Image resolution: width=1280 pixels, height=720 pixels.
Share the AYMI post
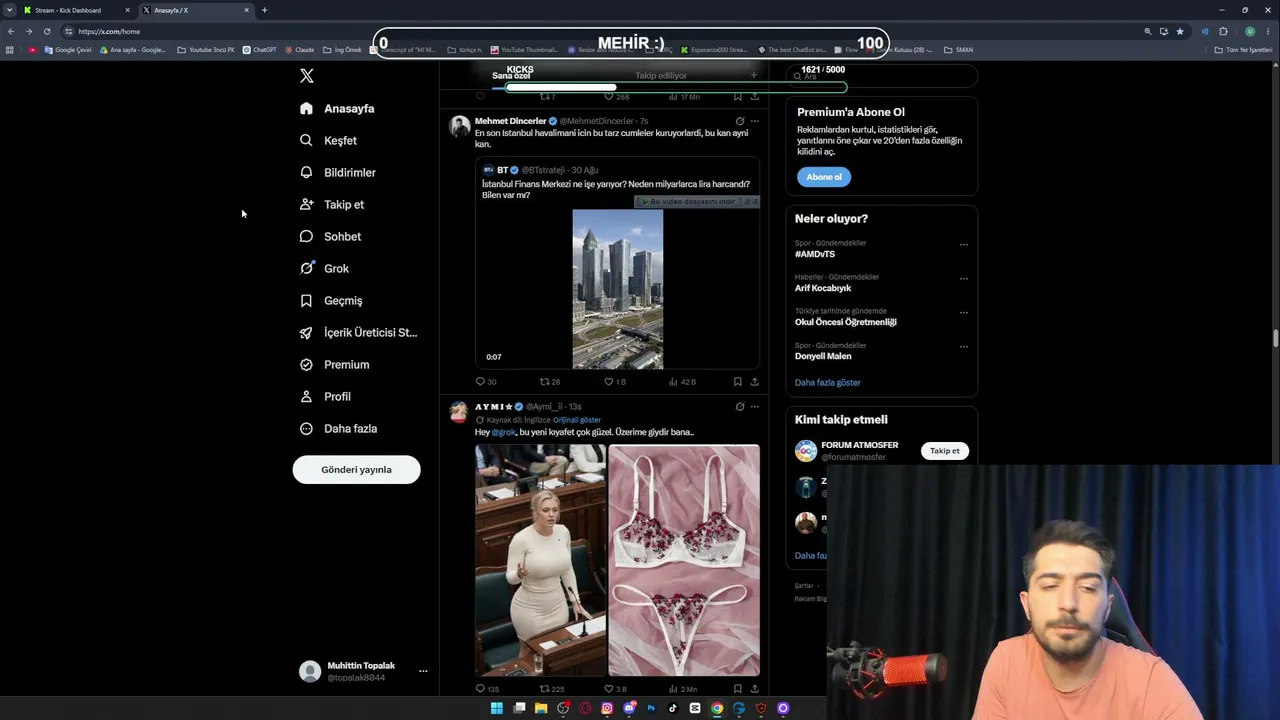point(754,689)
